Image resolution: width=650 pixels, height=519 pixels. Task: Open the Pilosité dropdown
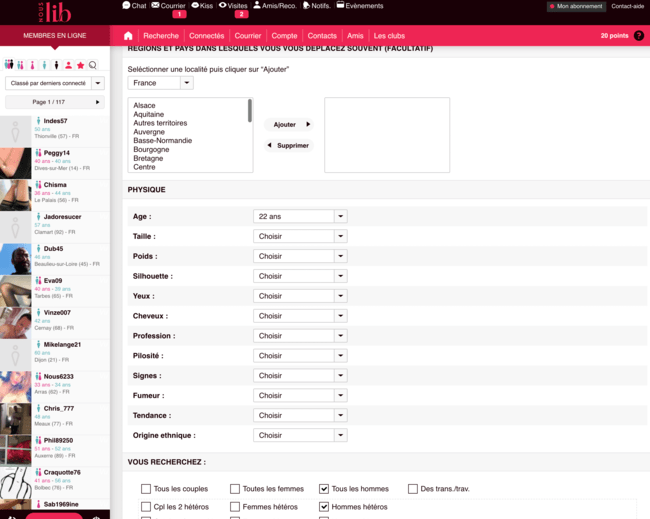(300, 356)
